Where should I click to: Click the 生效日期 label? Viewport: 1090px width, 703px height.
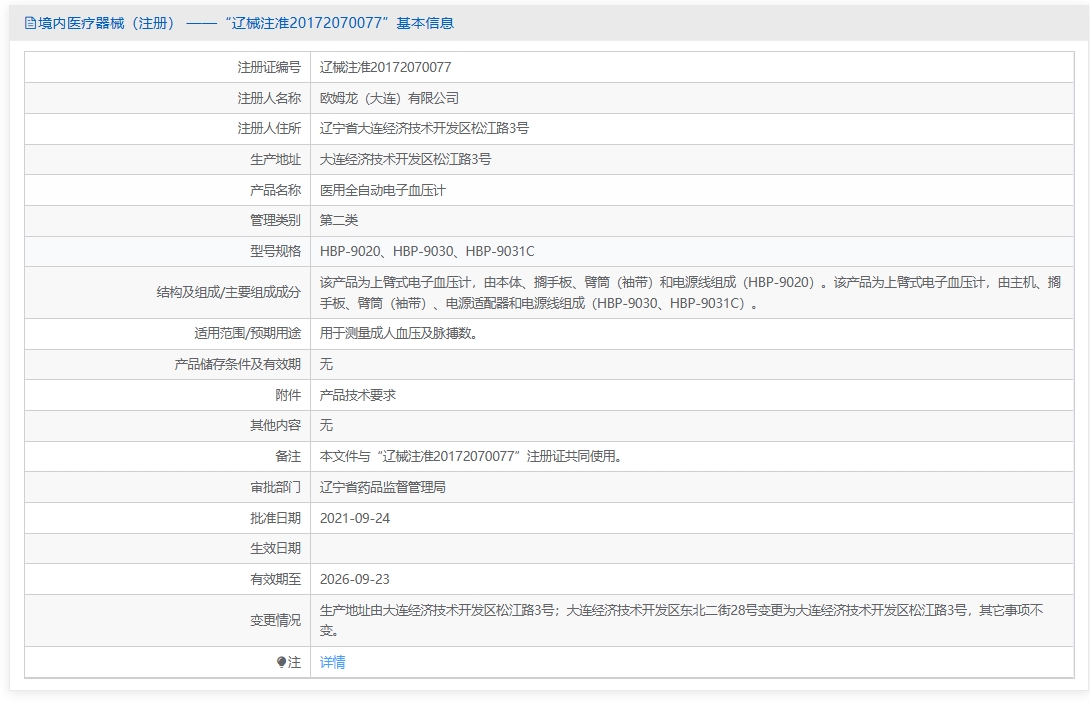pyautogui.click(x=275, y=548)
